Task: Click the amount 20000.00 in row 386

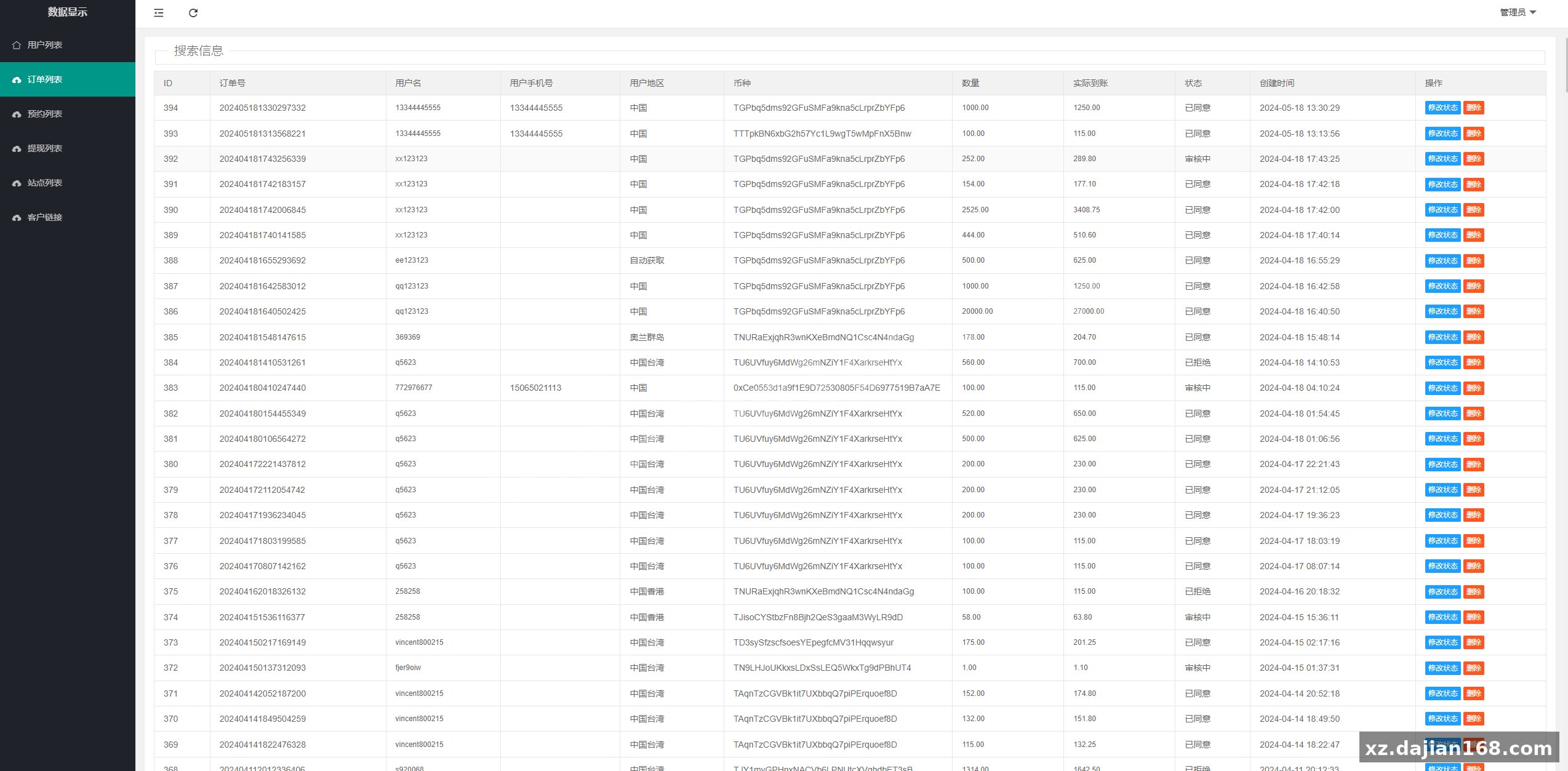Action: [x=977, y=311]
